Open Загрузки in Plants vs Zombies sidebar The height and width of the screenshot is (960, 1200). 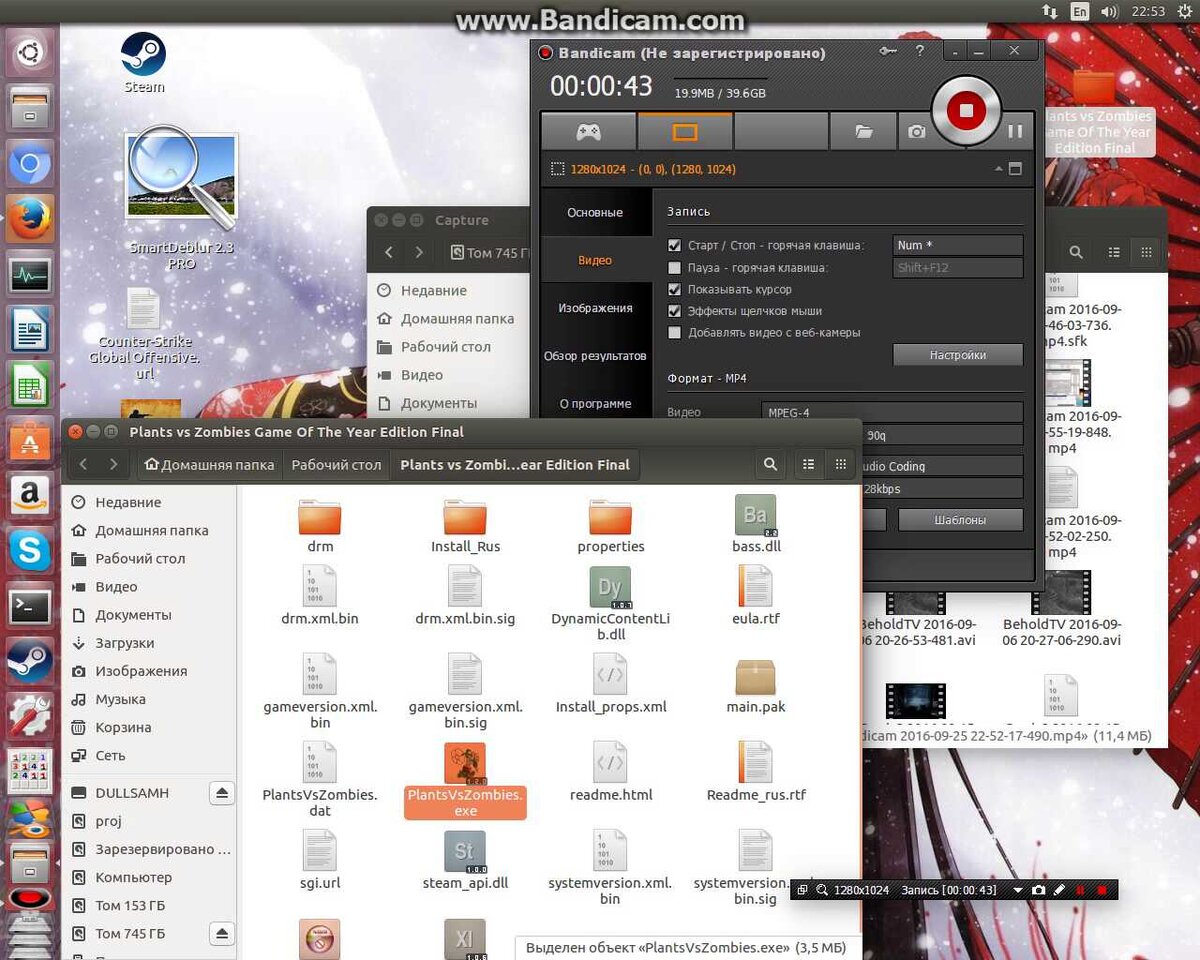pos(125,643)
